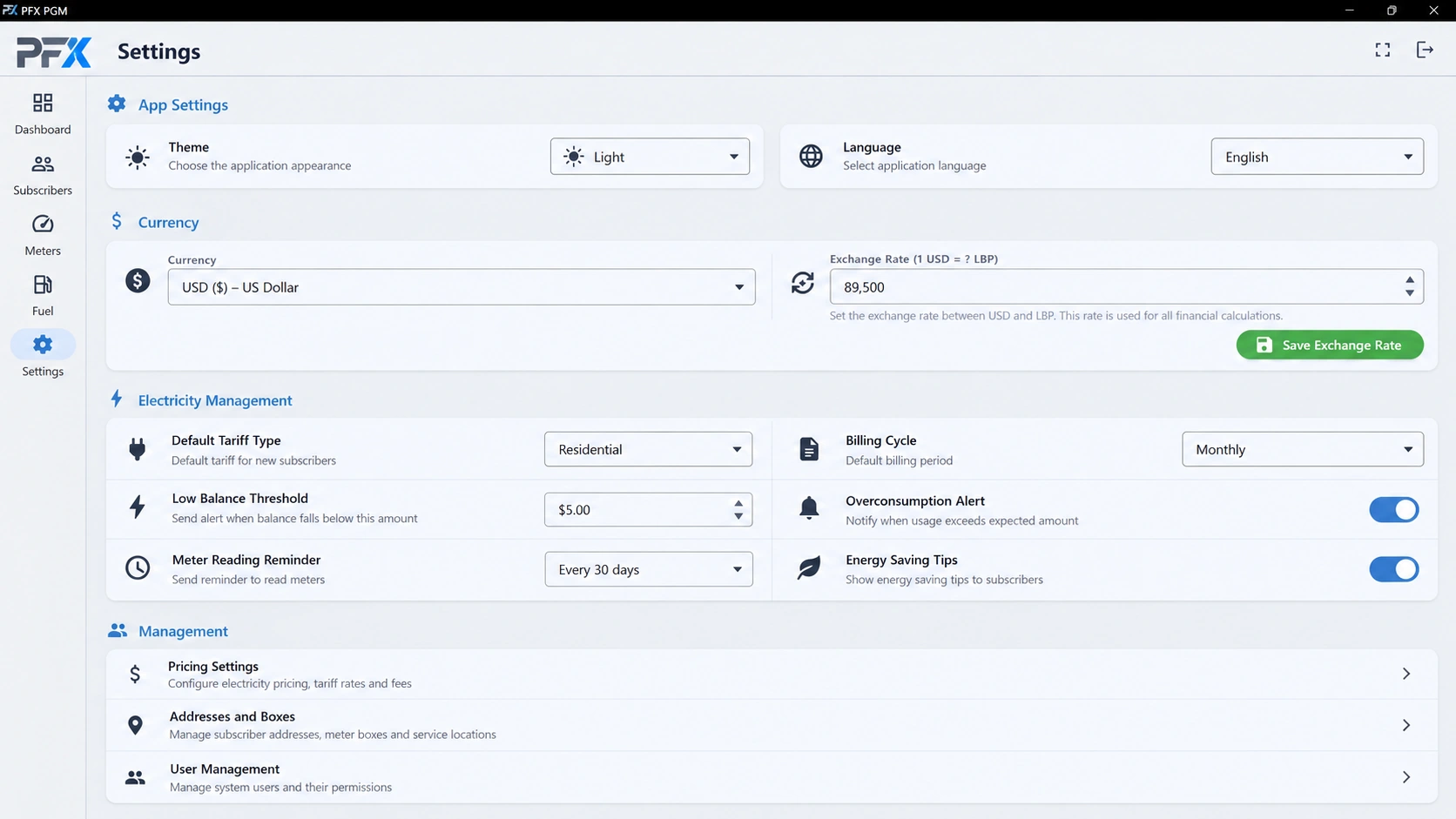This screenshot has width=1456, height=819.
Task: Expand the Currency USD dropdown
Action: click(x=462, y=287)
